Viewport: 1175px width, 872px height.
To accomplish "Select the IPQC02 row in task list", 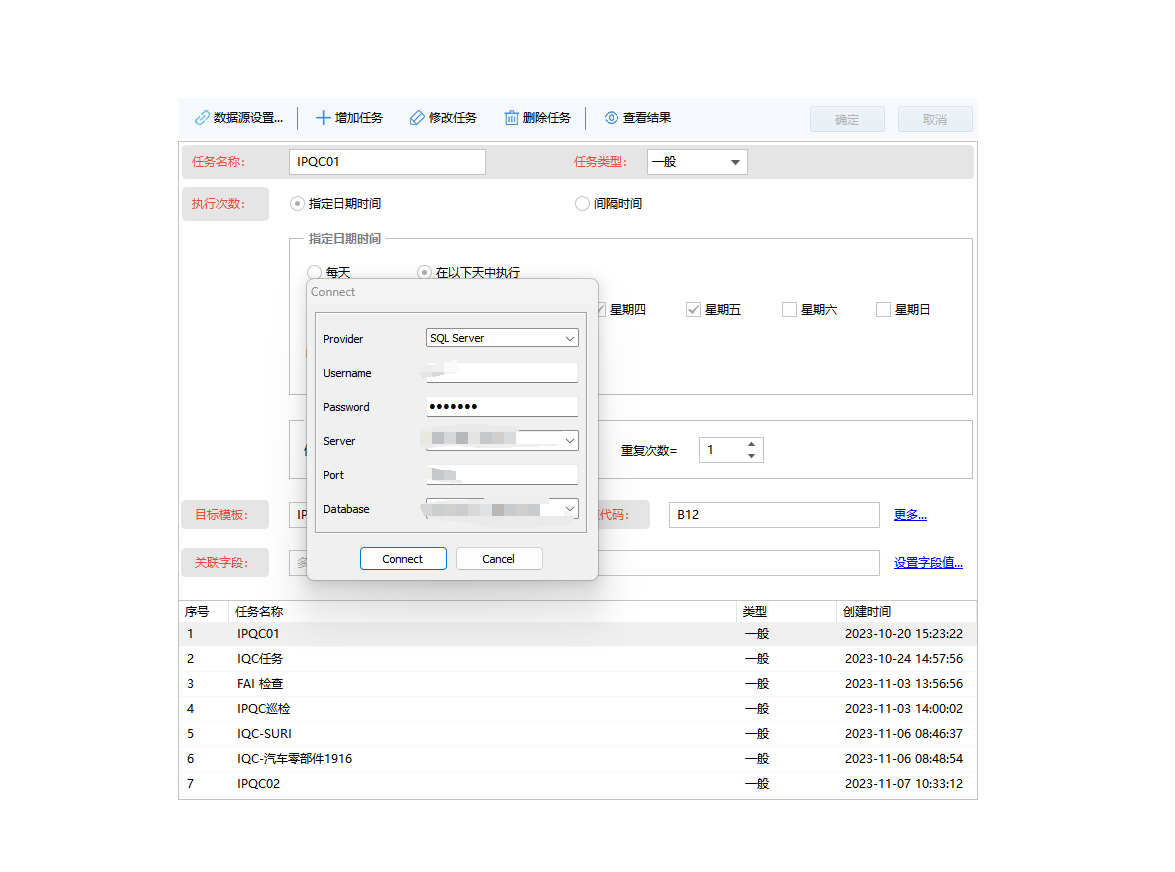I will [x=400, y=783].
